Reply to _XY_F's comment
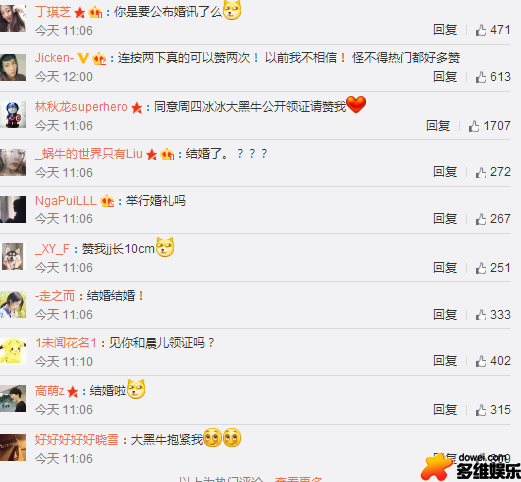521x482 pixels. (445, 268)
